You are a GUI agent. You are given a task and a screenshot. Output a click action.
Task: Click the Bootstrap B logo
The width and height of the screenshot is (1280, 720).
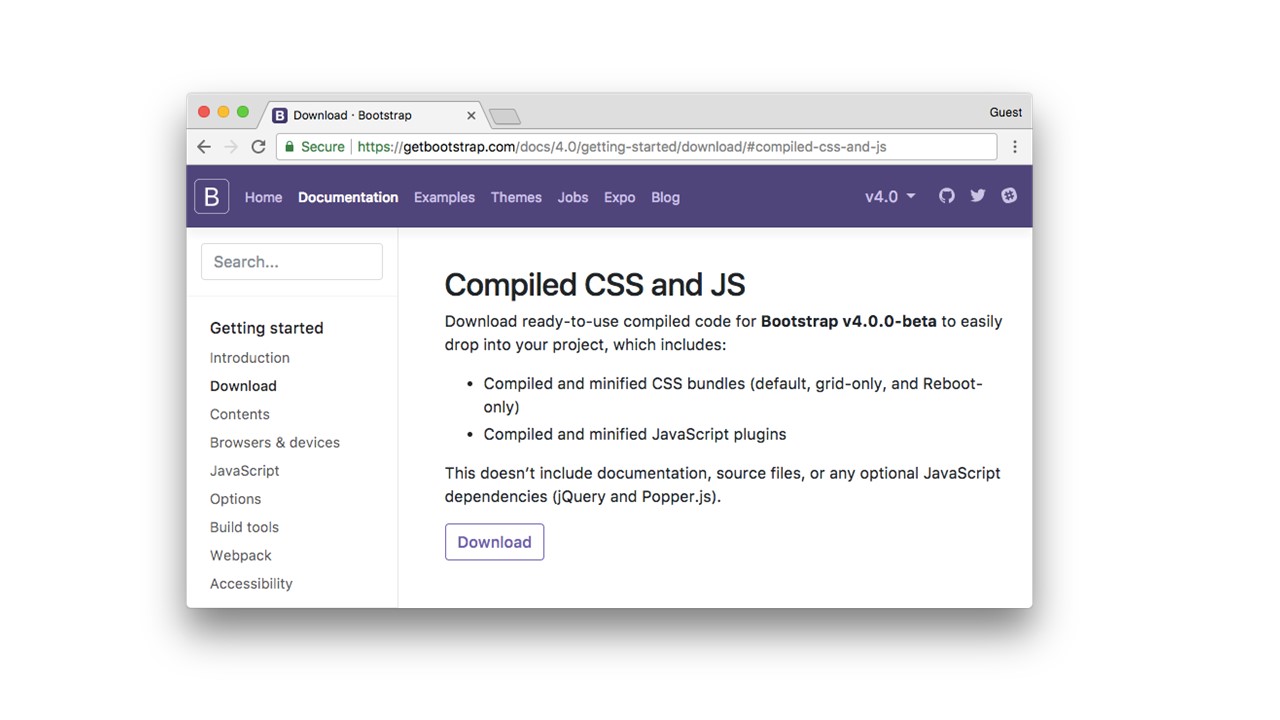pos(211,196)
